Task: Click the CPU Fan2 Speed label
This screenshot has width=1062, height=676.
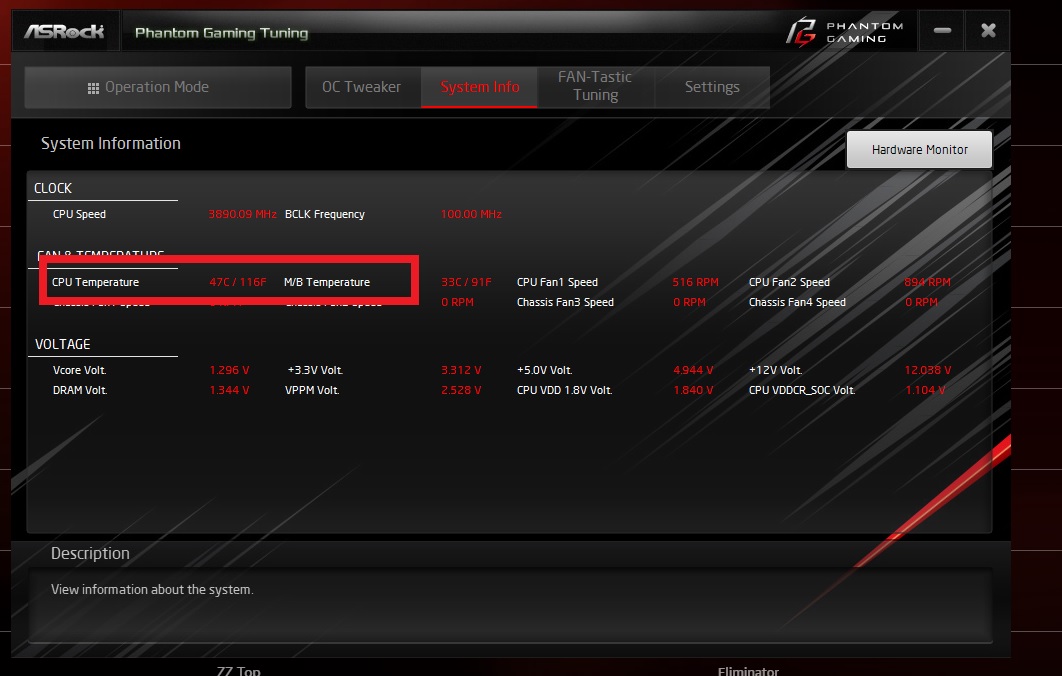Action: pos(789,282)
